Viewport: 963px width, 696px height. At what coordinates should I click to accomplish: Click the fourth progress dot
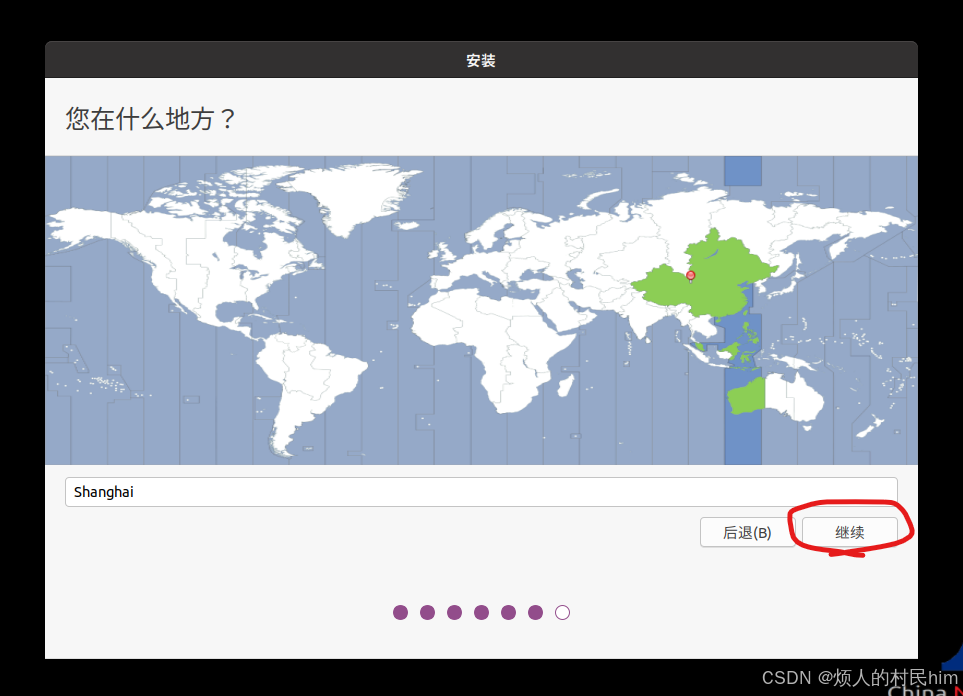481,612
